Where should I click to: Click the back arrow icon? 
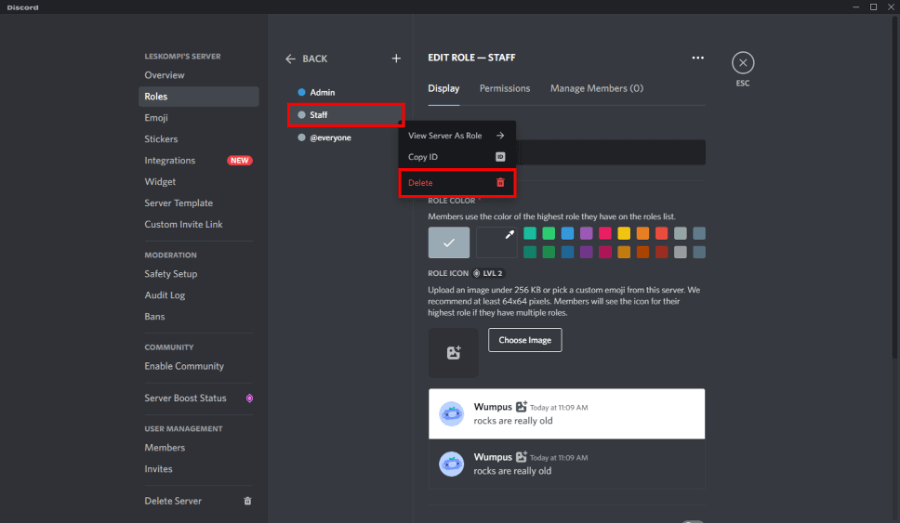(x=290, y=59)
